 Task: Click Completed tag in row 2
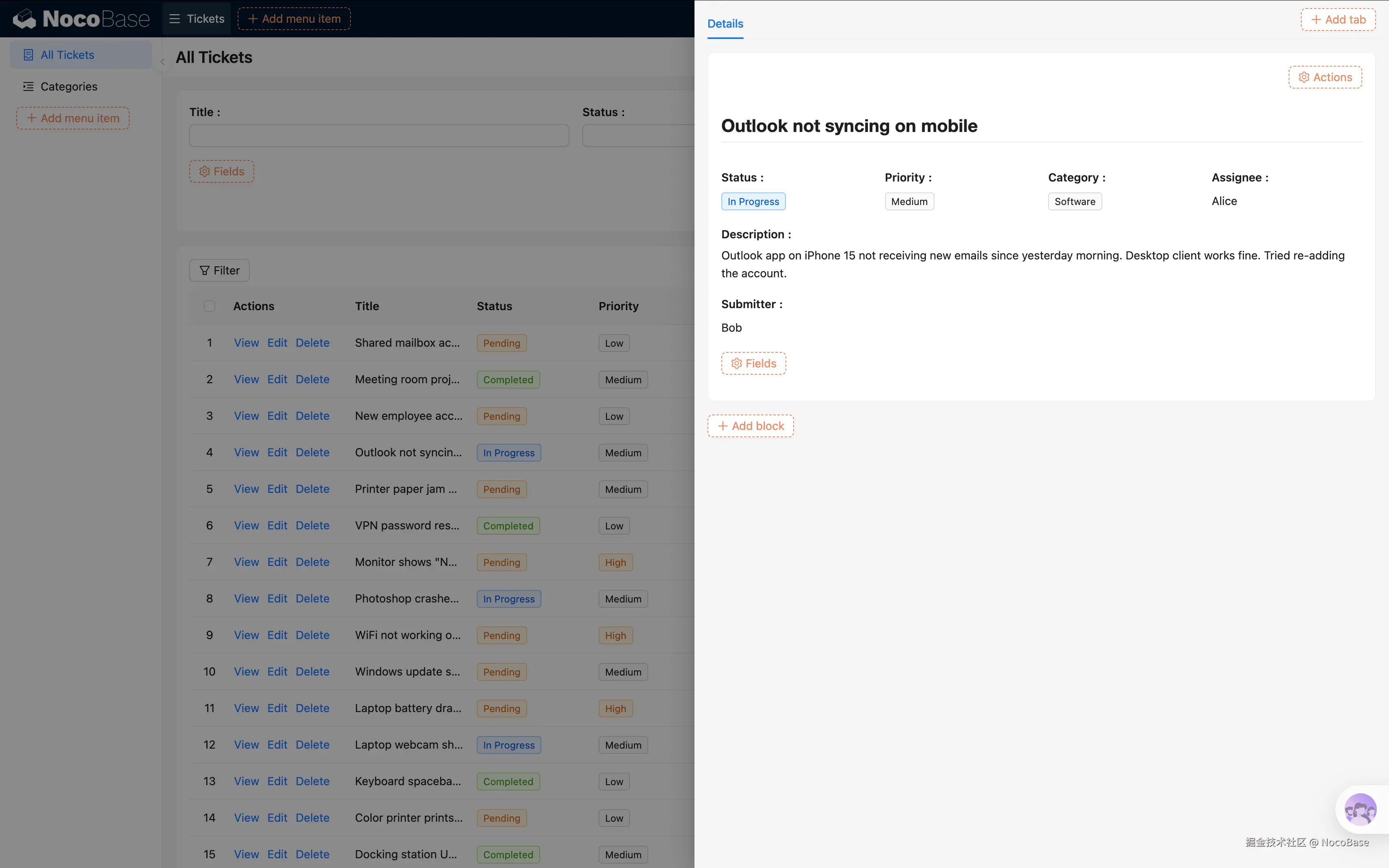(x=508, y=380)
